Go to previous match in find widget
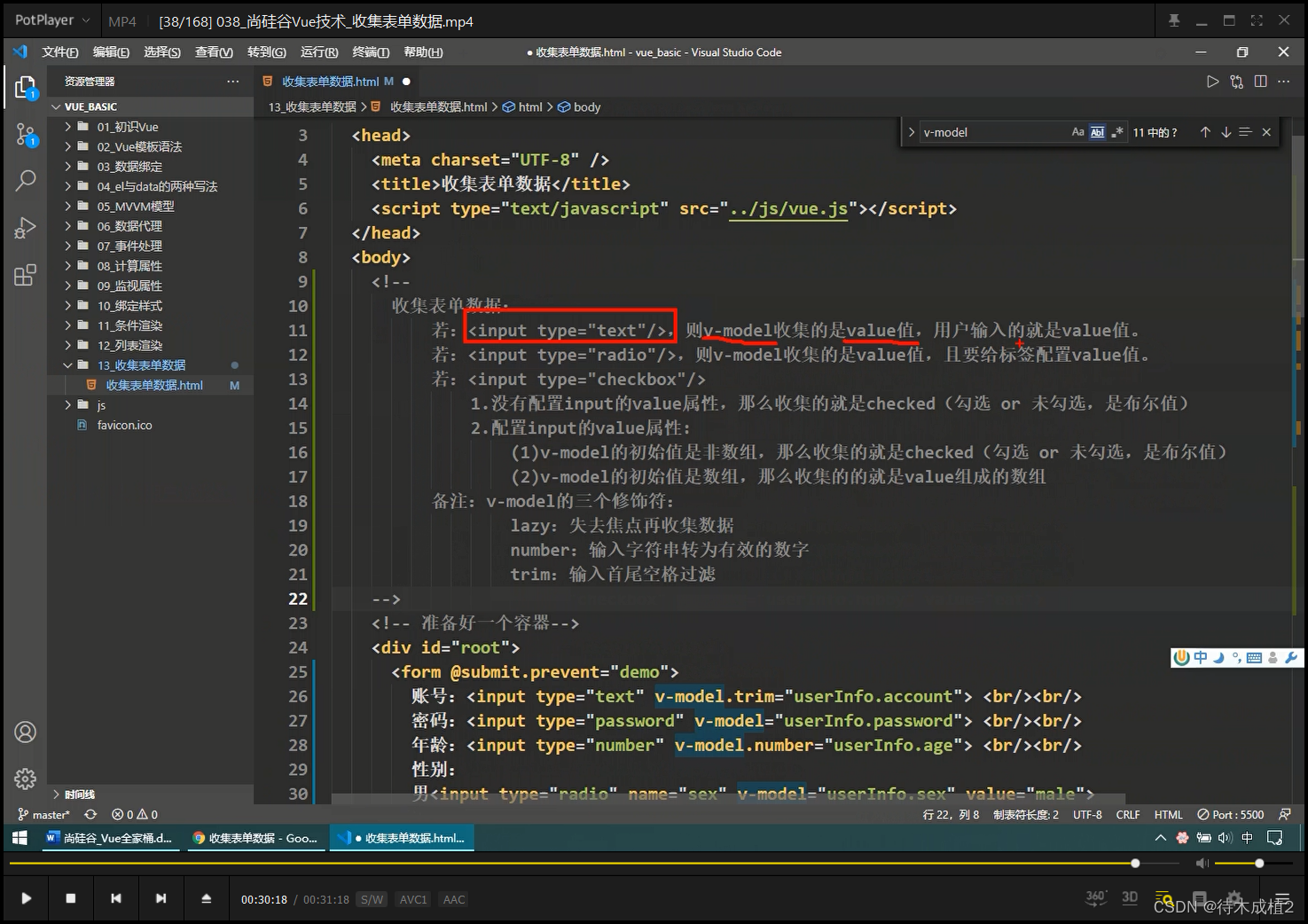The image size is (1308, 924). pos(1205,132)
